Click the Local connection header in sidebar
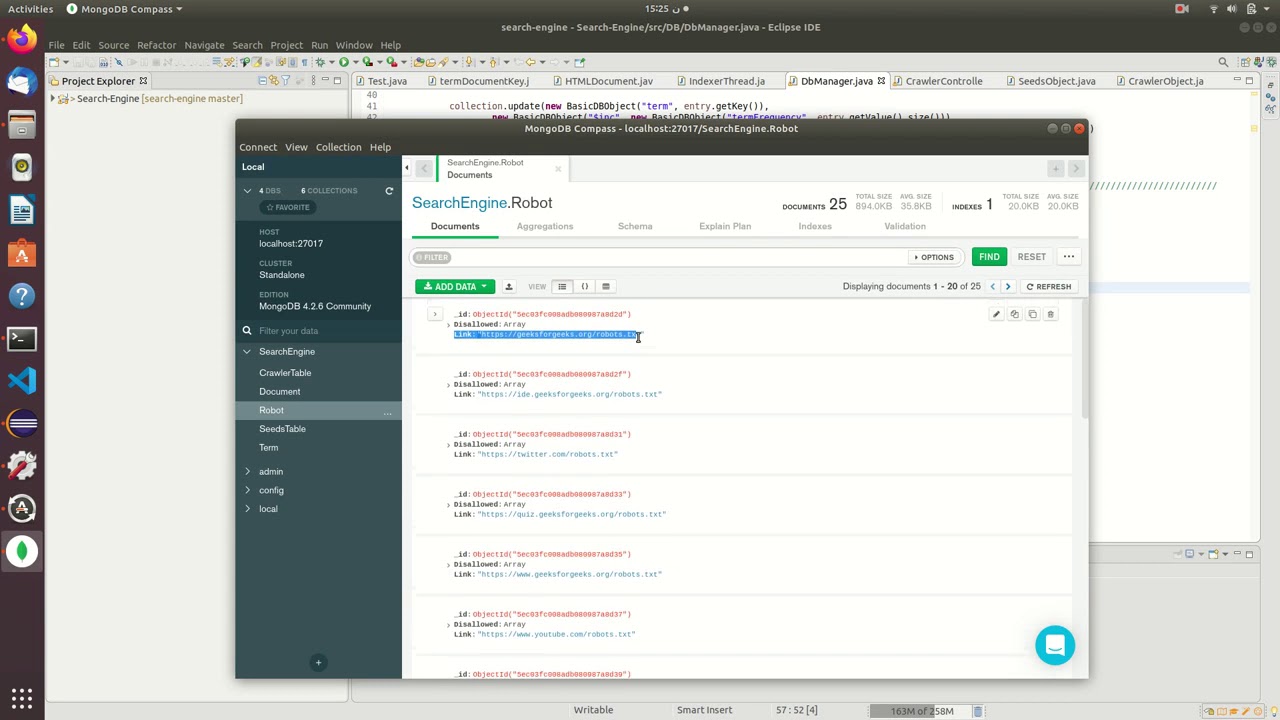 [x=318, y=167]
